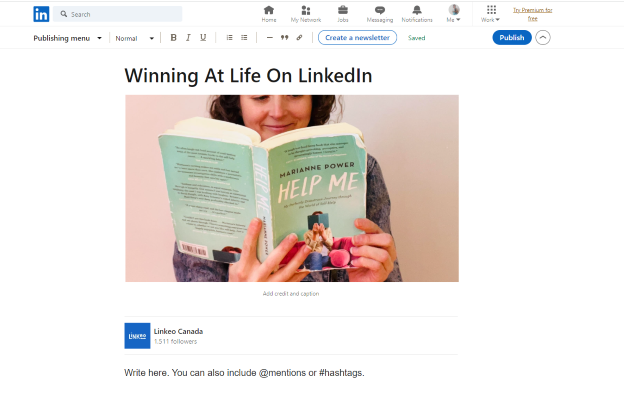This screenshot has height=419, width=624.
Task: Go to Home in navigation bar
Action: (269, 14)
